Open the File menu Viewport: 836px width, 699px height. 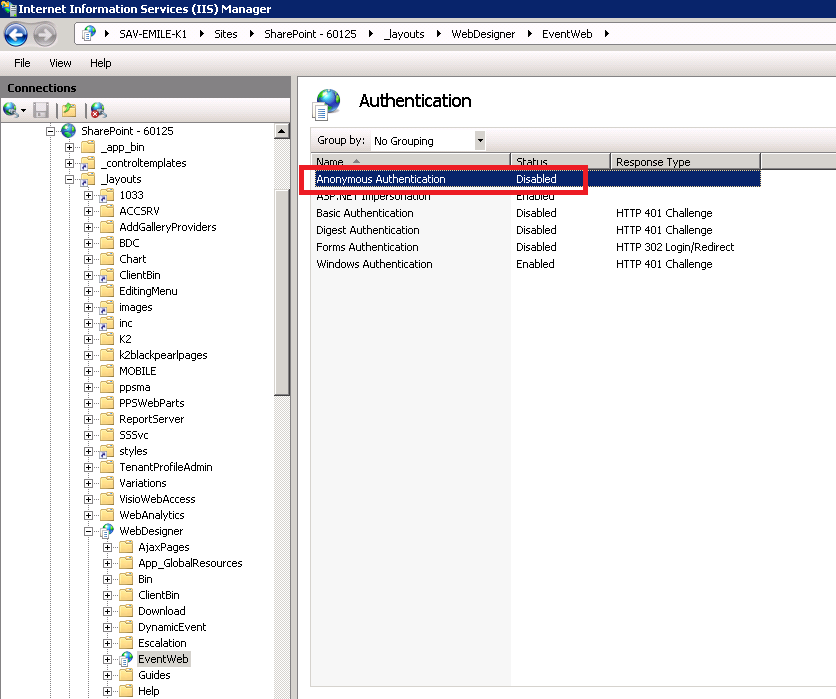(22, 63)
